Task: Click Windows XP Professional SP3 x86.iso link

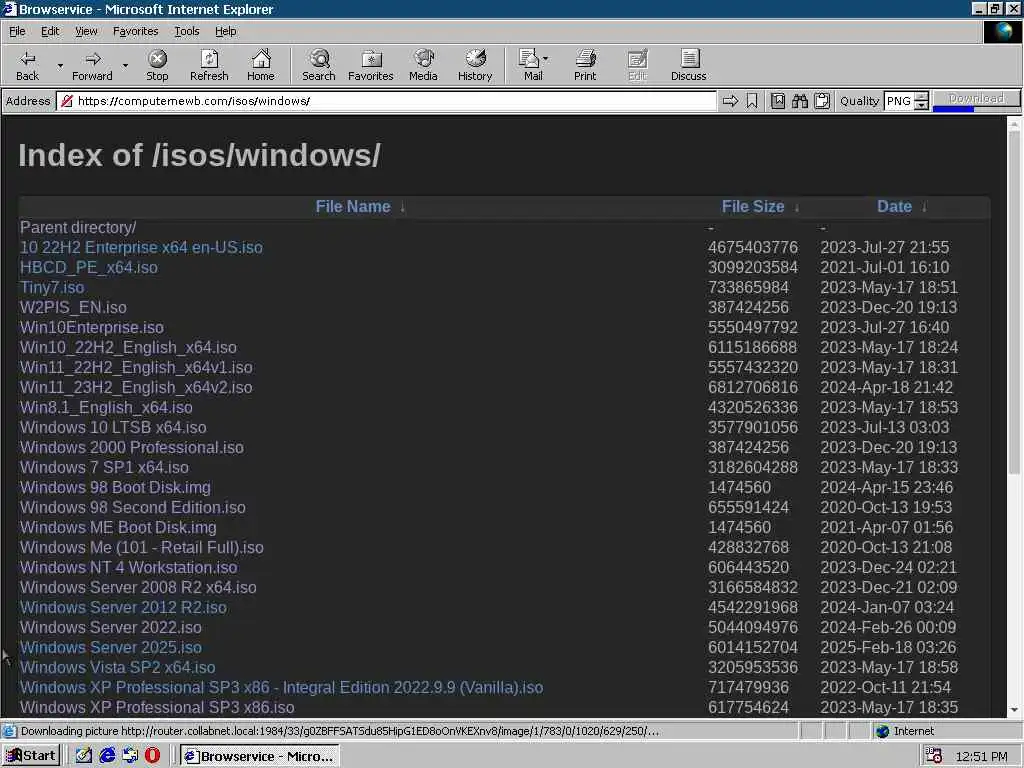Action: 157,707
